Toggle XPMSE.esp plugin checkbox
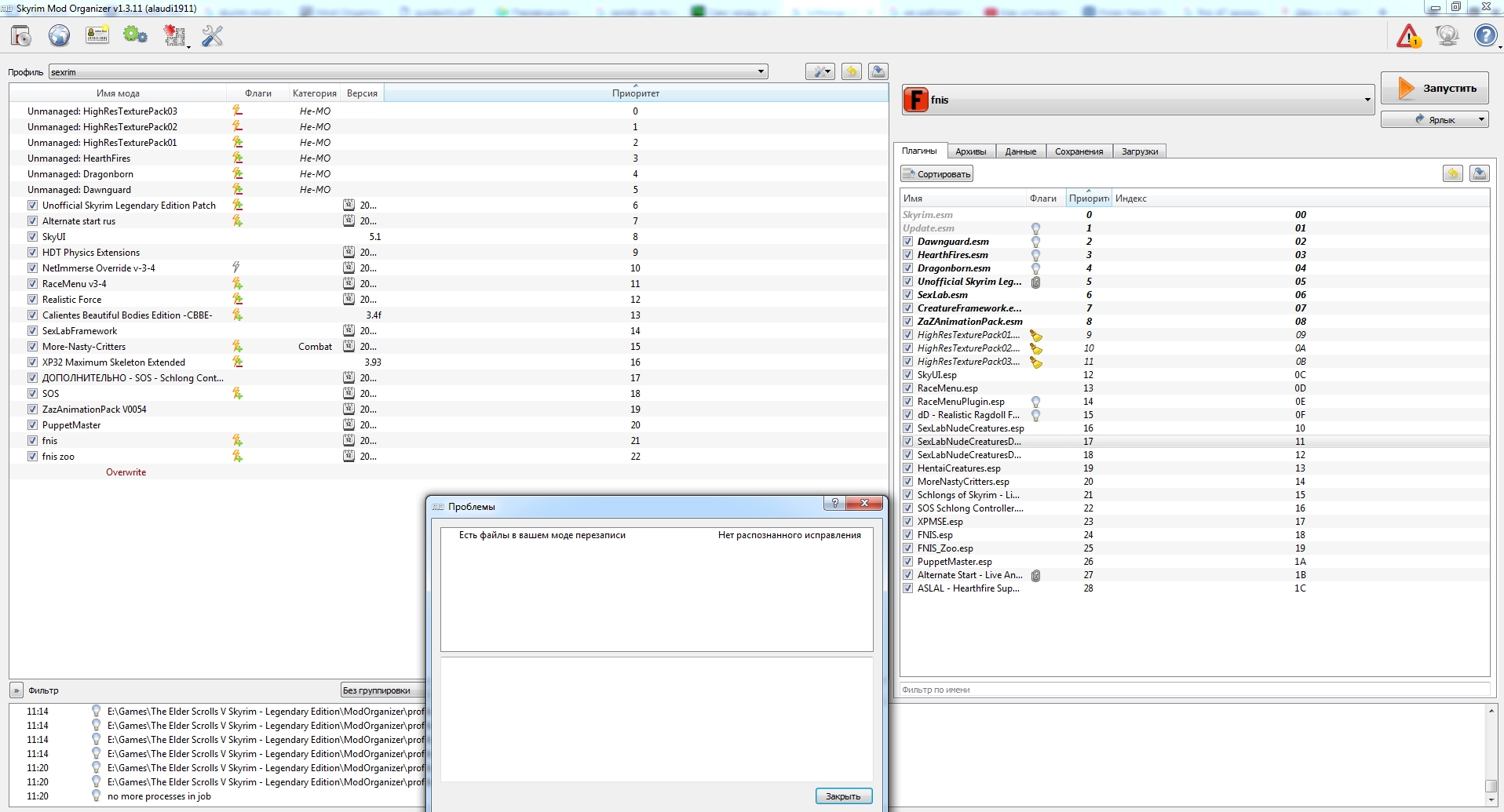1504x812 pixels. (x=907, y=522)
